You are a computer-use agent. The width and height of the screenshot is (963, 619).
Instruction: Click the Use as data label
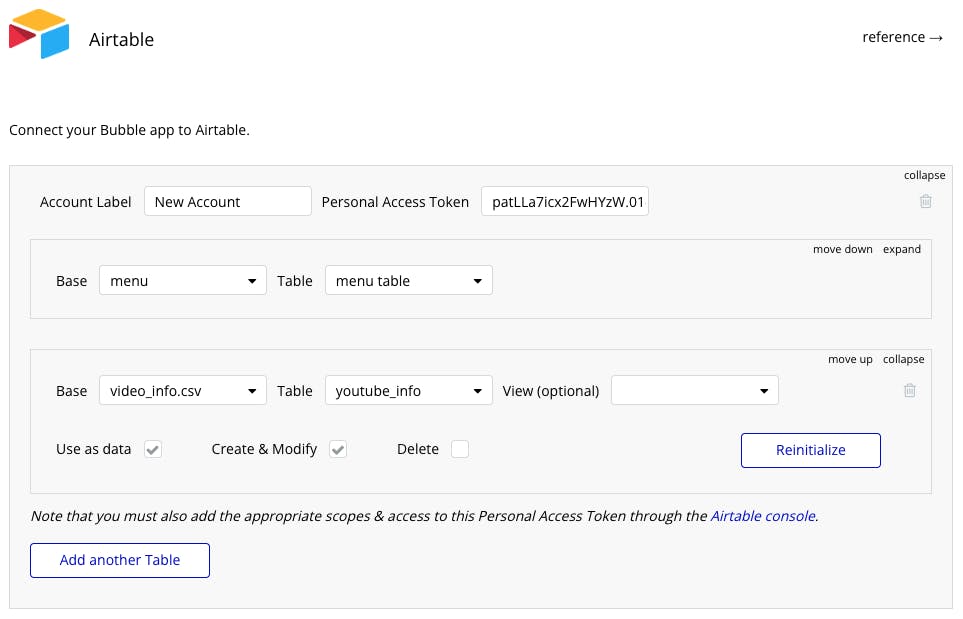(93, 450)
